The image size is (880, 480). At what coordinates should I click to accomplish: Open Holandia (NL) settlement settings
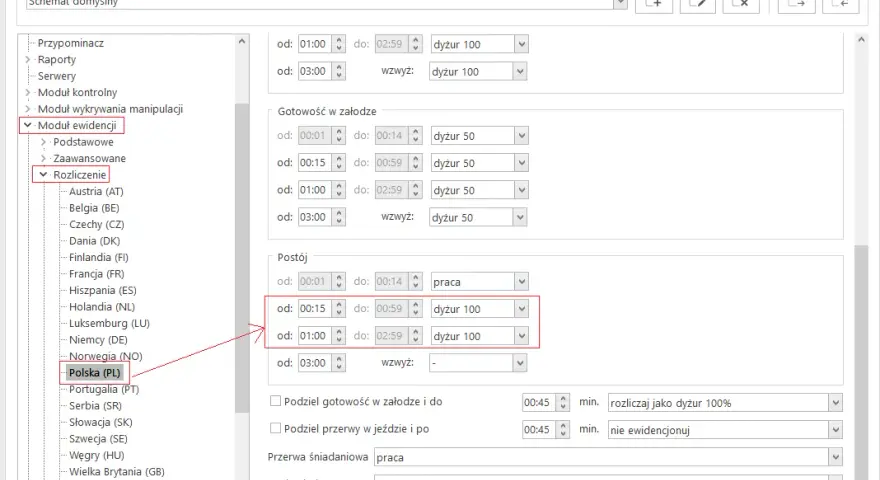tap(102, 307)
